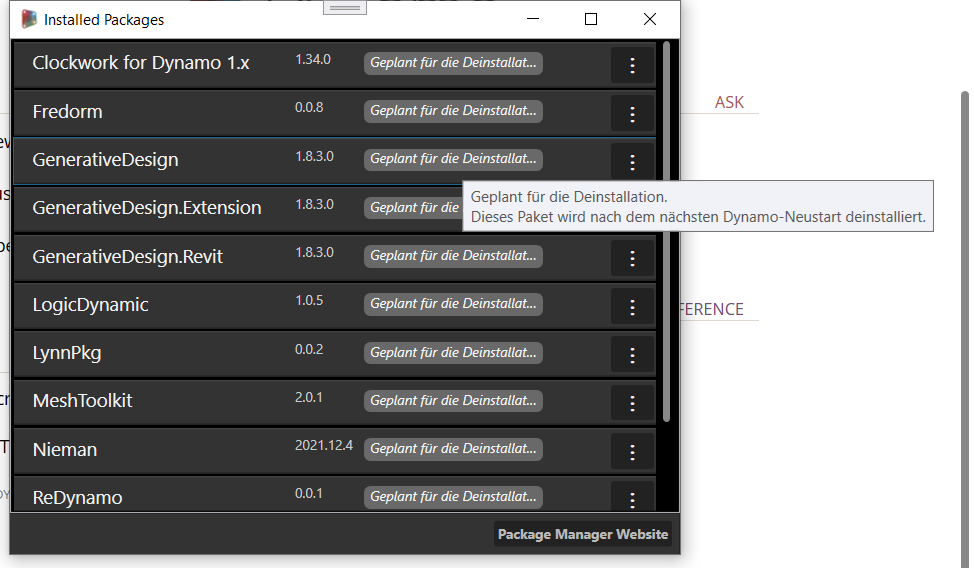The width and height of the screenshot is (974, 568).
Task: Open the three-dot menu for GenerativeDesign
Action: pyautogui.click(x=632, y=162)
